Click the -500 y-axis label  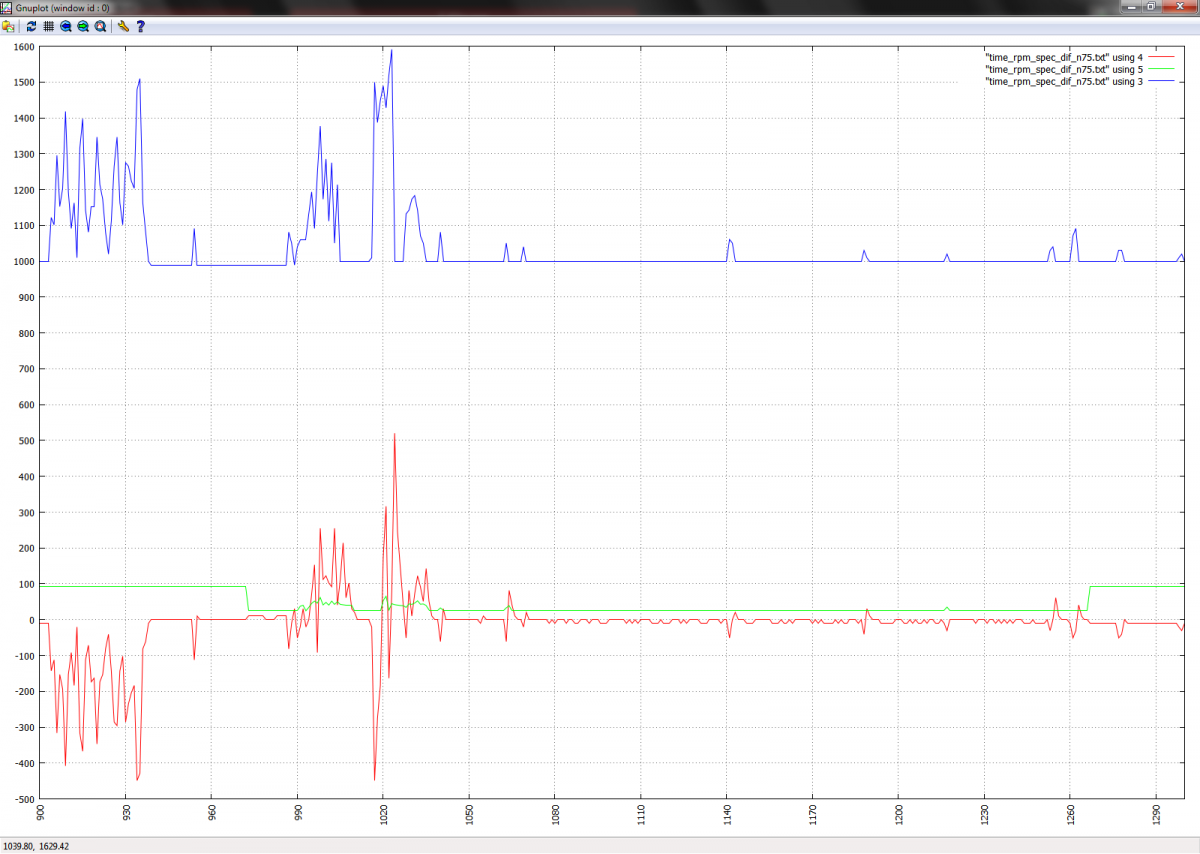coord(24,800)
